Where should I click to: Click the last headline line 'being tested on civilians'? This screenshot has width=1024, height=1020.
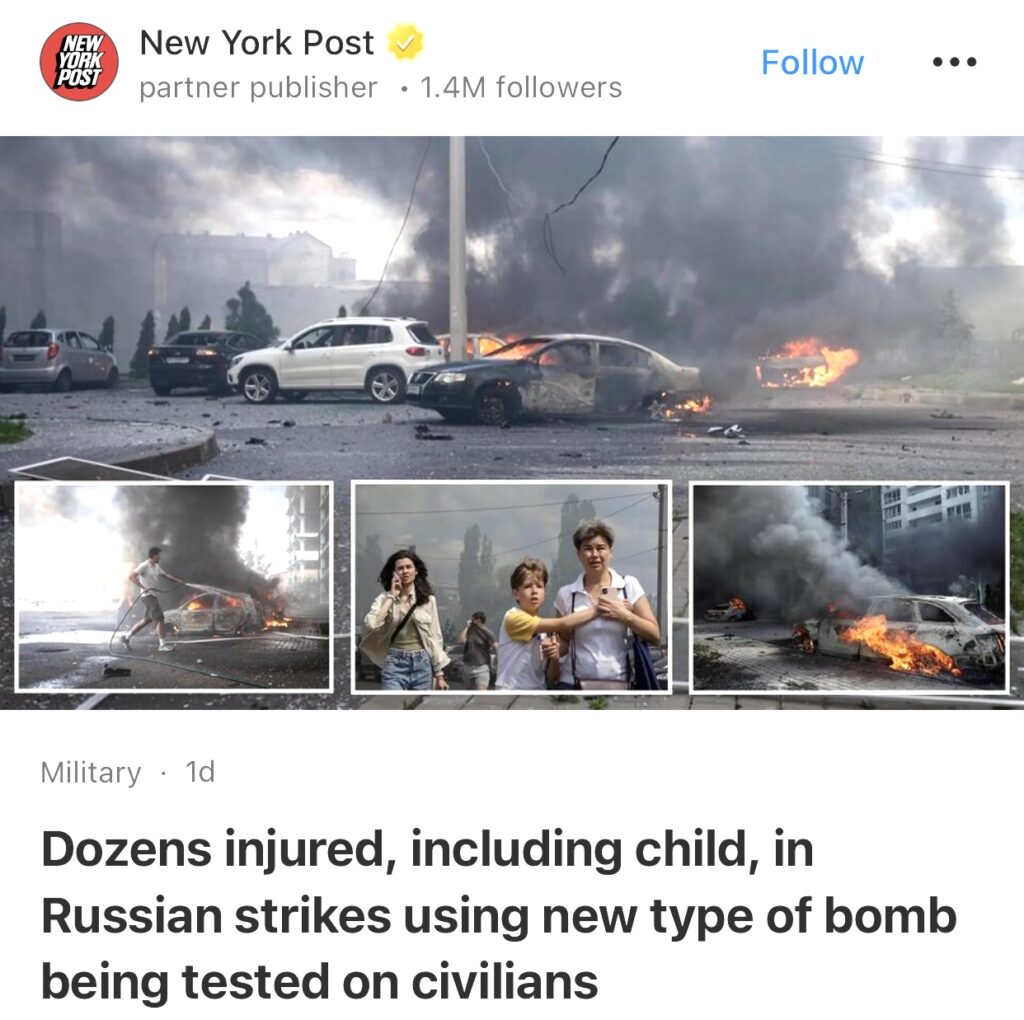point(319,981)
